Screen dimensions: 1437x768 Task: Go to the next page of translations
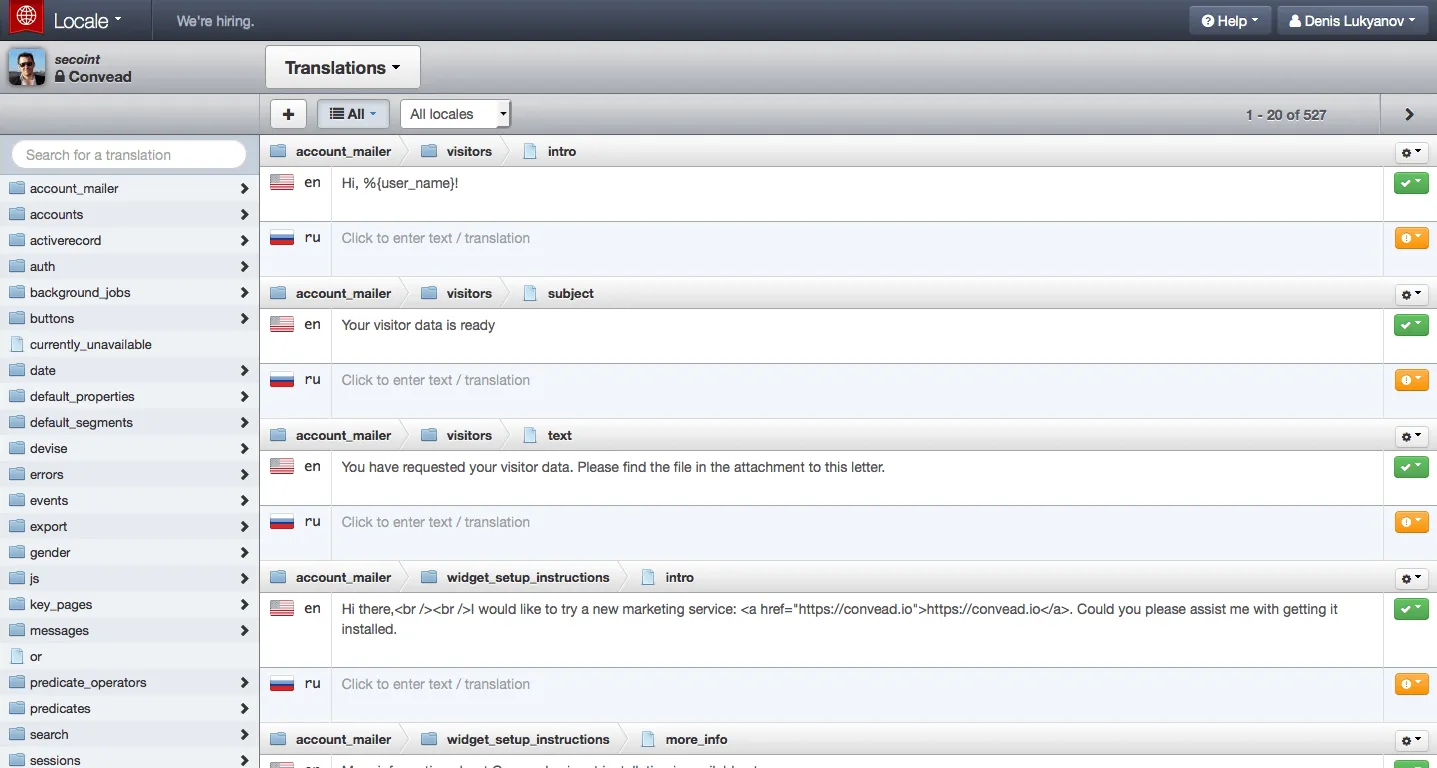[x=1408, y=113]
